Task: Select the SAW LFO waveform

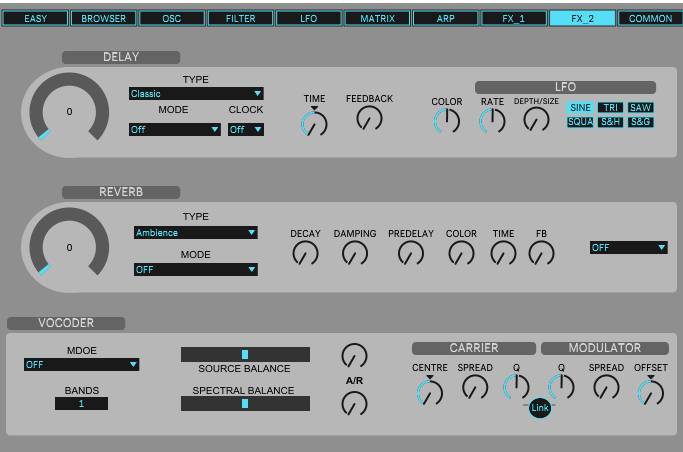Action: pyautogui.click(x=640, y=108)
